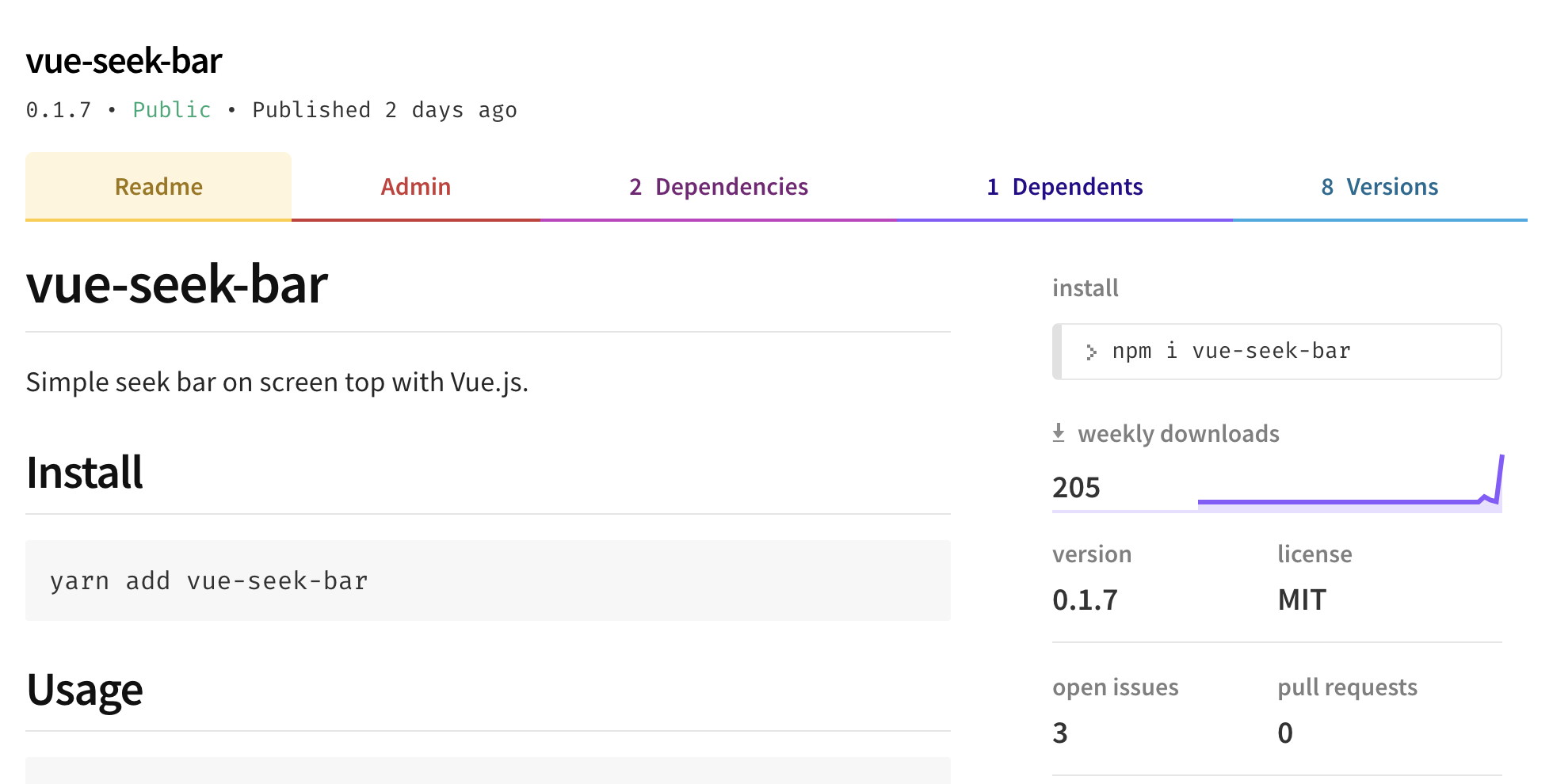Screen dimensions: 1553x784
Task: Click the Install heading in readme
Action: point(85,473)
